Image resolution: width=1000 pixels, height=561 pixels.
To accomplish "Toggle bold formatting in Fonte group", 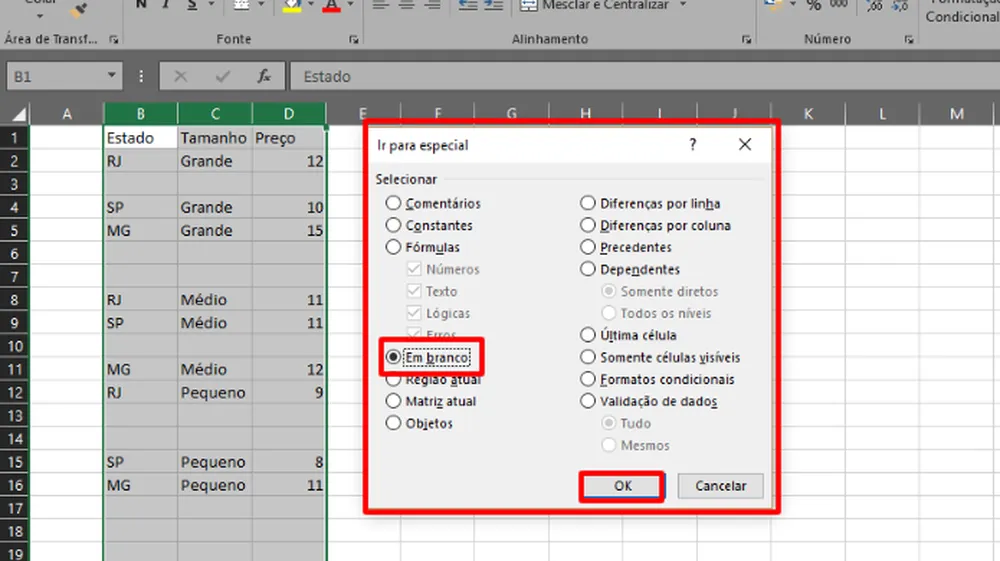I will coord(141,5).
